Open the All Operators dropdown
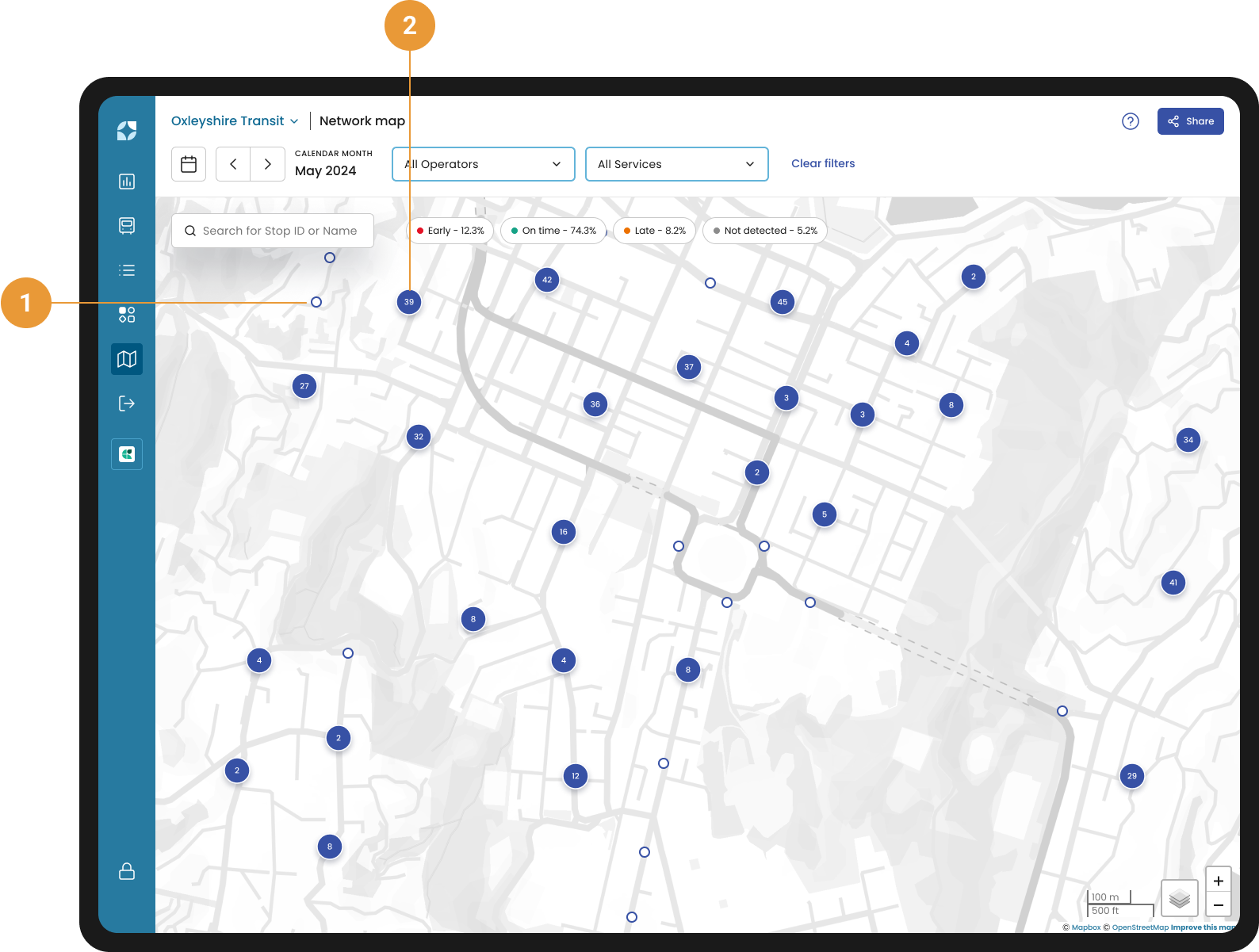The width and height of the screenshot is (1259, 952). pos(484,164)
